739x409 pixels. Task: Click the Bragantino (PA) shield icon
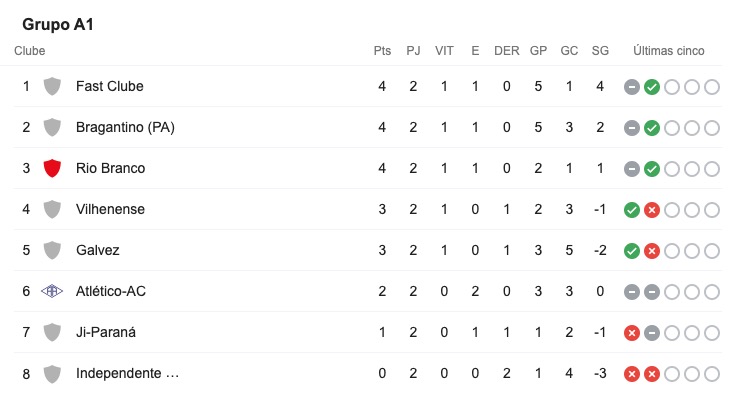tap(52, 127)
